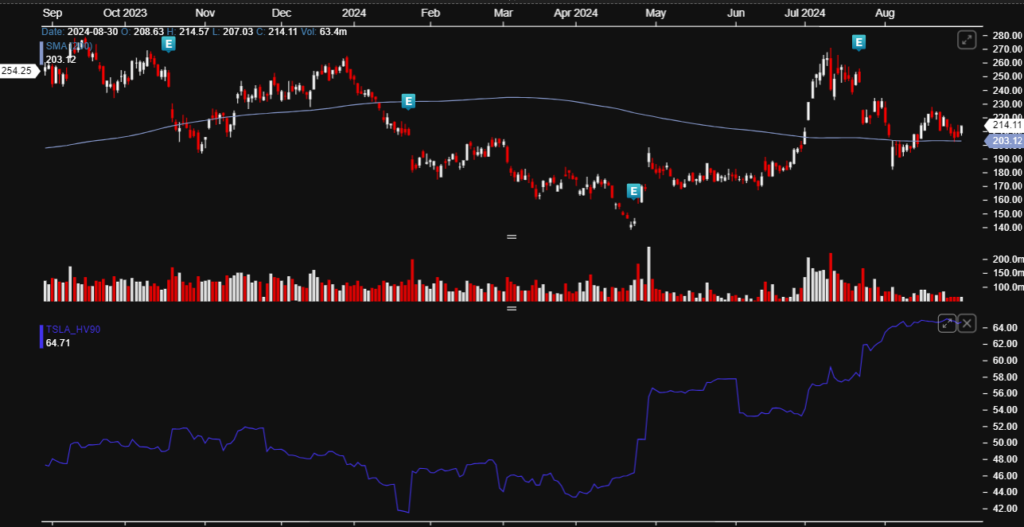1024x527 pixels.
Task: Click the open value 208.63
Action: click(148, 31)
